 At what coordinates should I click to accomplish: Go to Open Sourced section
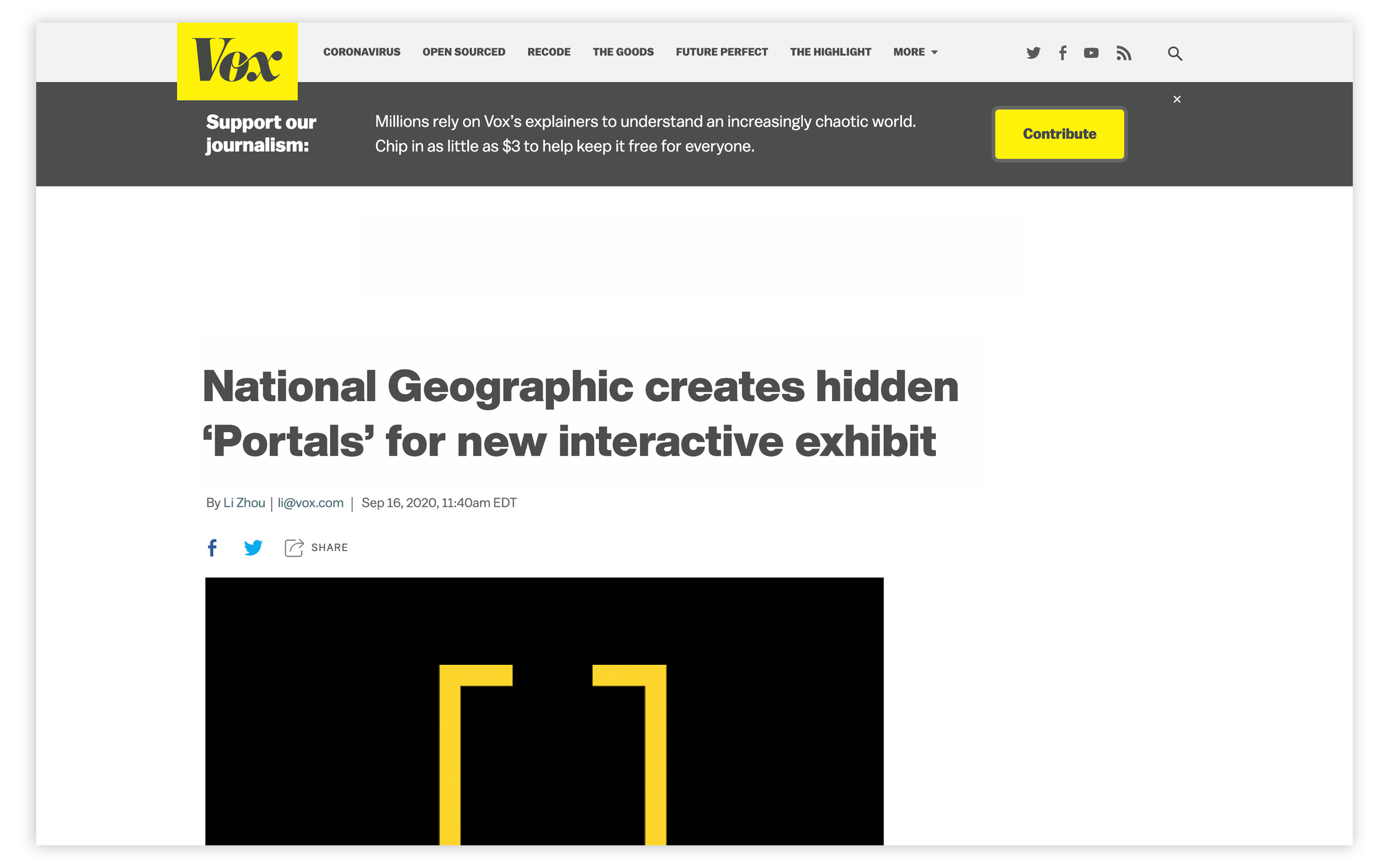[x=464, y=52]
